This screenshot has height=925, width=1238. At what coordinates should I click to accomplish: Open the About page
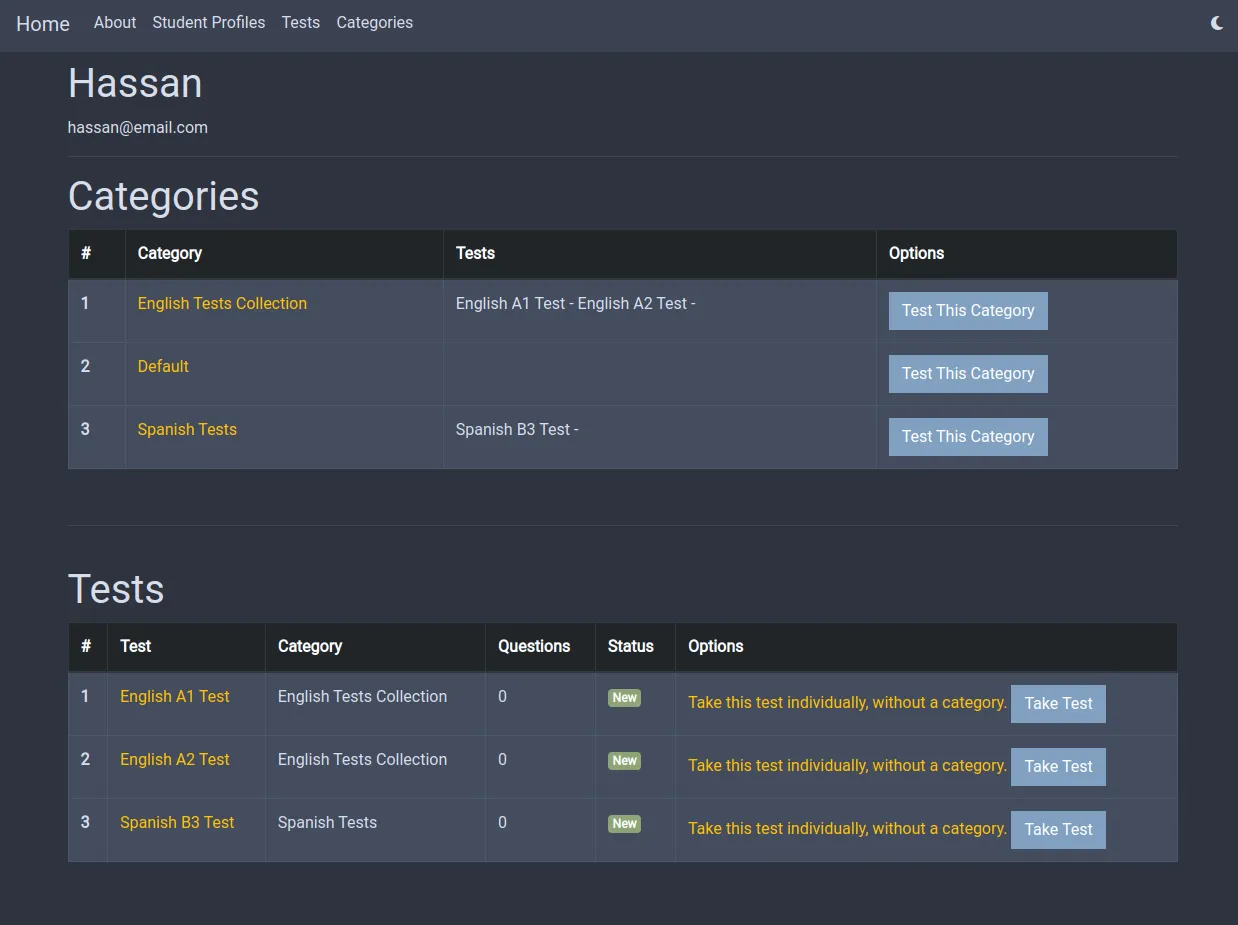click(115, 22)
